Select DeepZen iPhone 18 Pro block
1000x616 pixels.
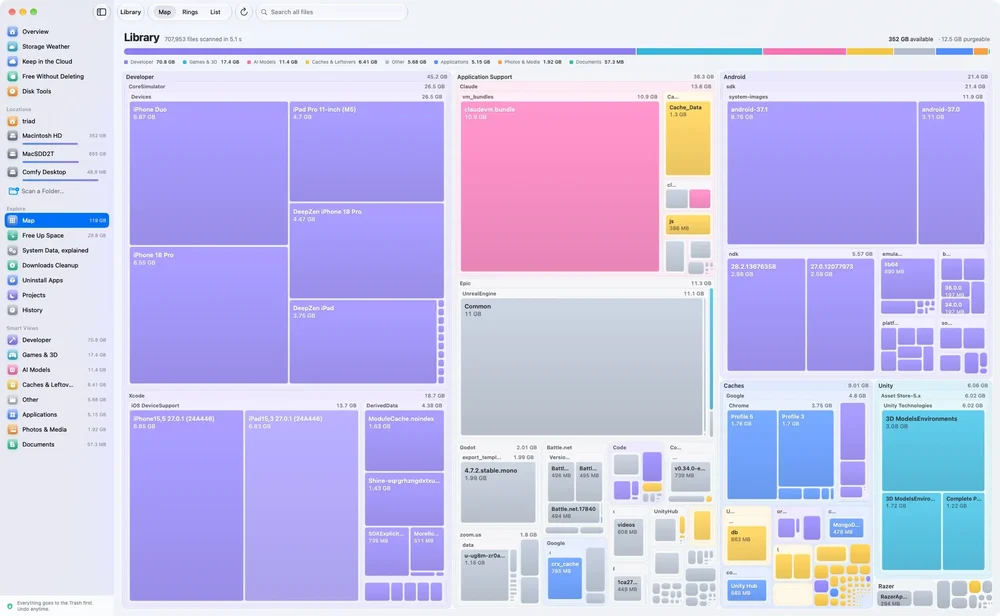coord(367,251)
